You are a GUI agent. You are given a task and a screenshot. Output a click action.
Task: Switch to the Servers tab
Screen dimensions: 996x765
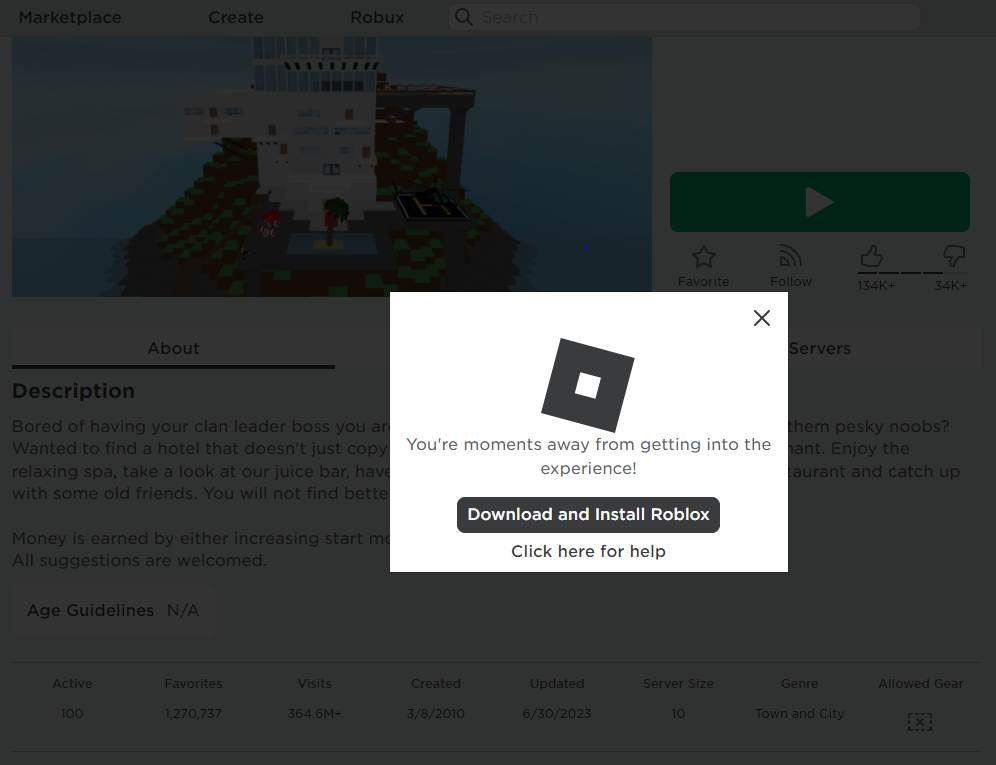pos(819,348)
